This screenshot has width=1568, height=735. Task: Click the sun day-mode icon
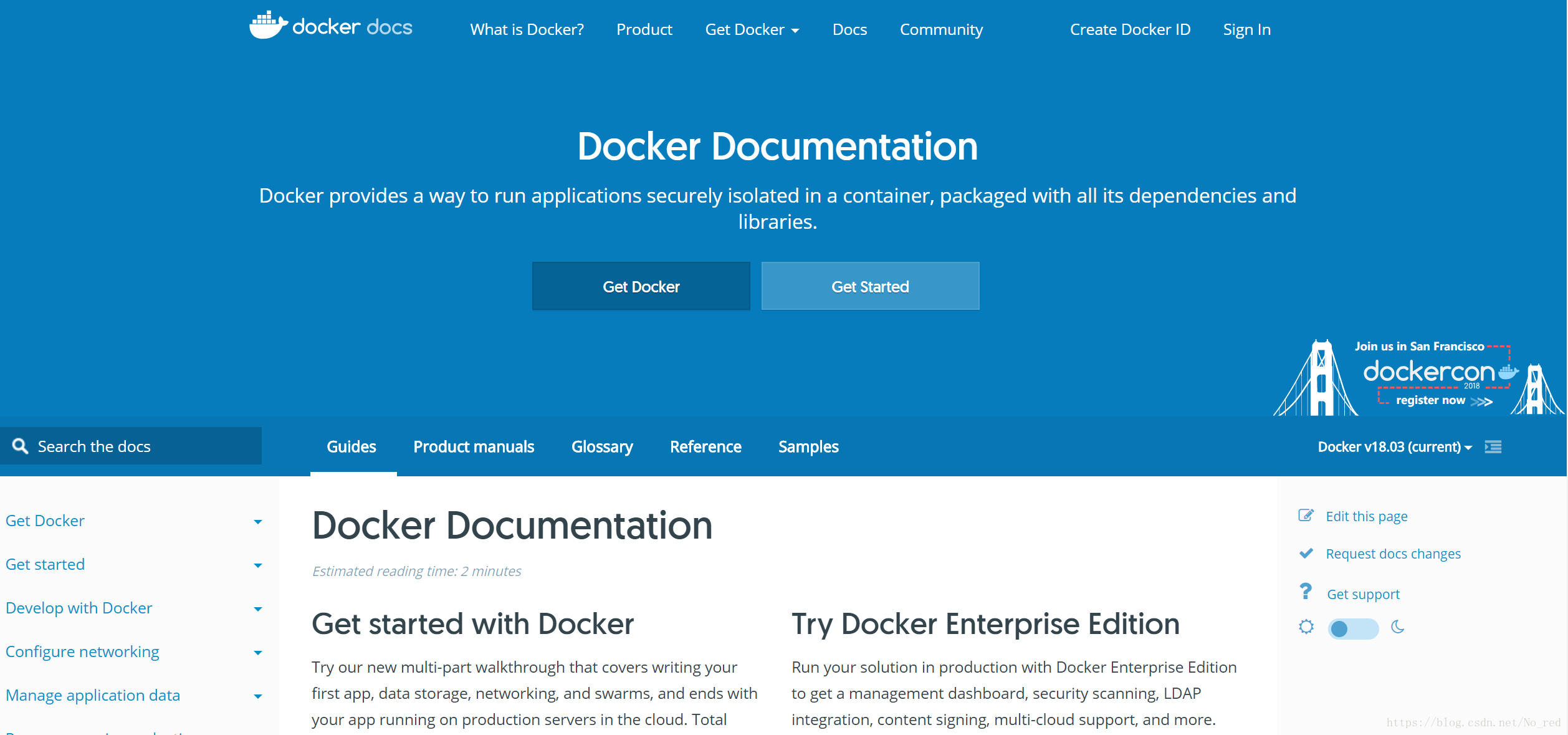(x=1306, y=627)
